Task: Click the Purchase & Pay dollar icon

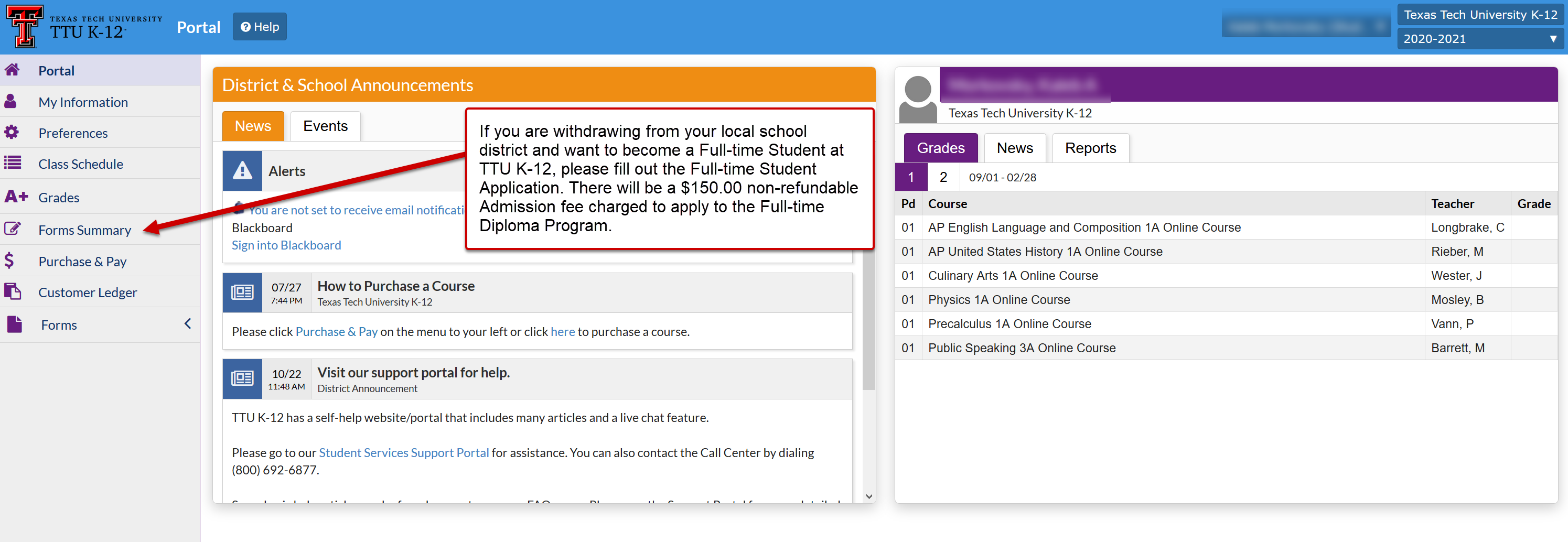Action: [9, 261]
